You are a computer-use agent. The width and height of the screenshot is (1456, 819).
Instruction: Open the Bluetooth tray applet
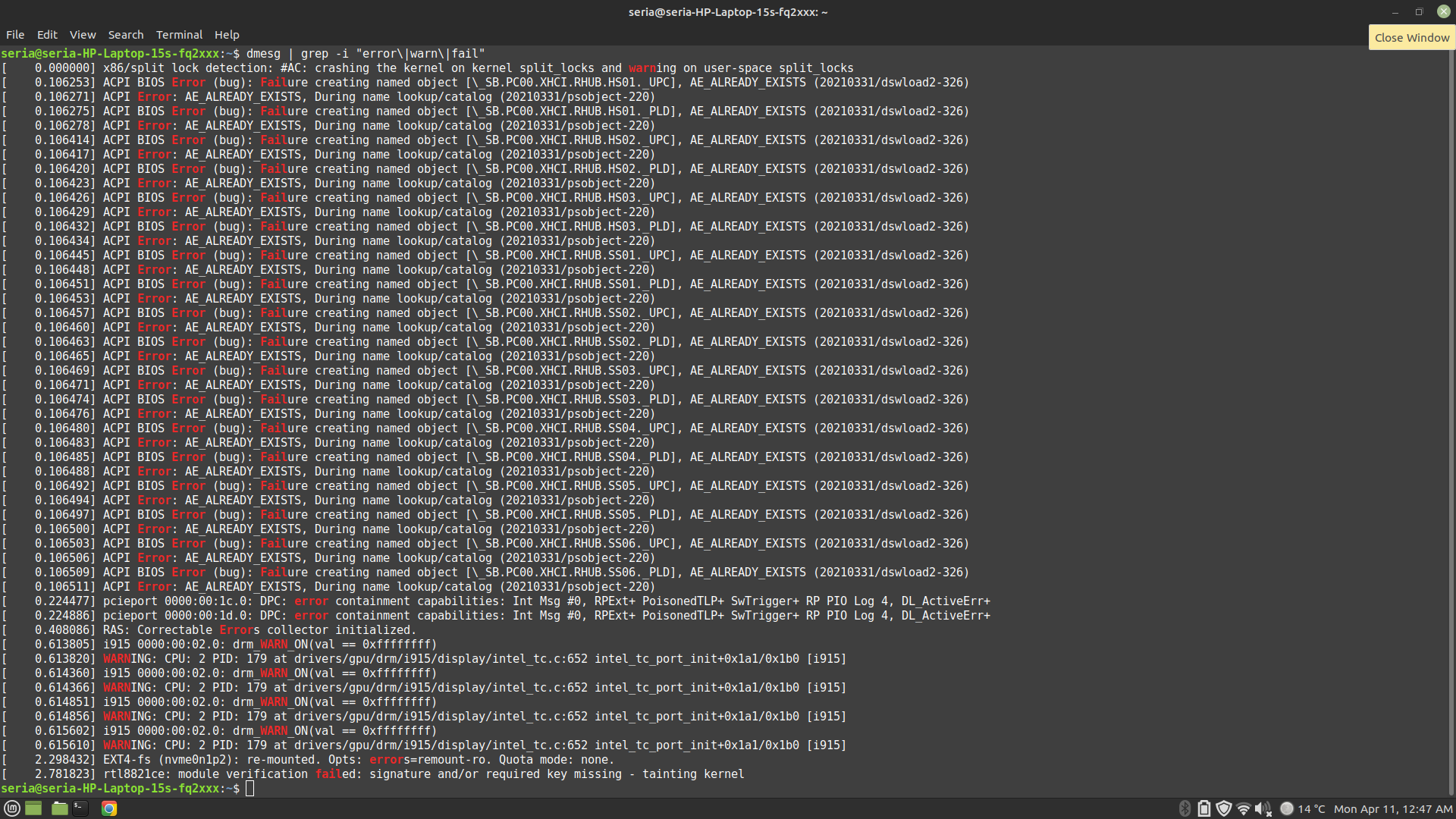point(1185,808)
